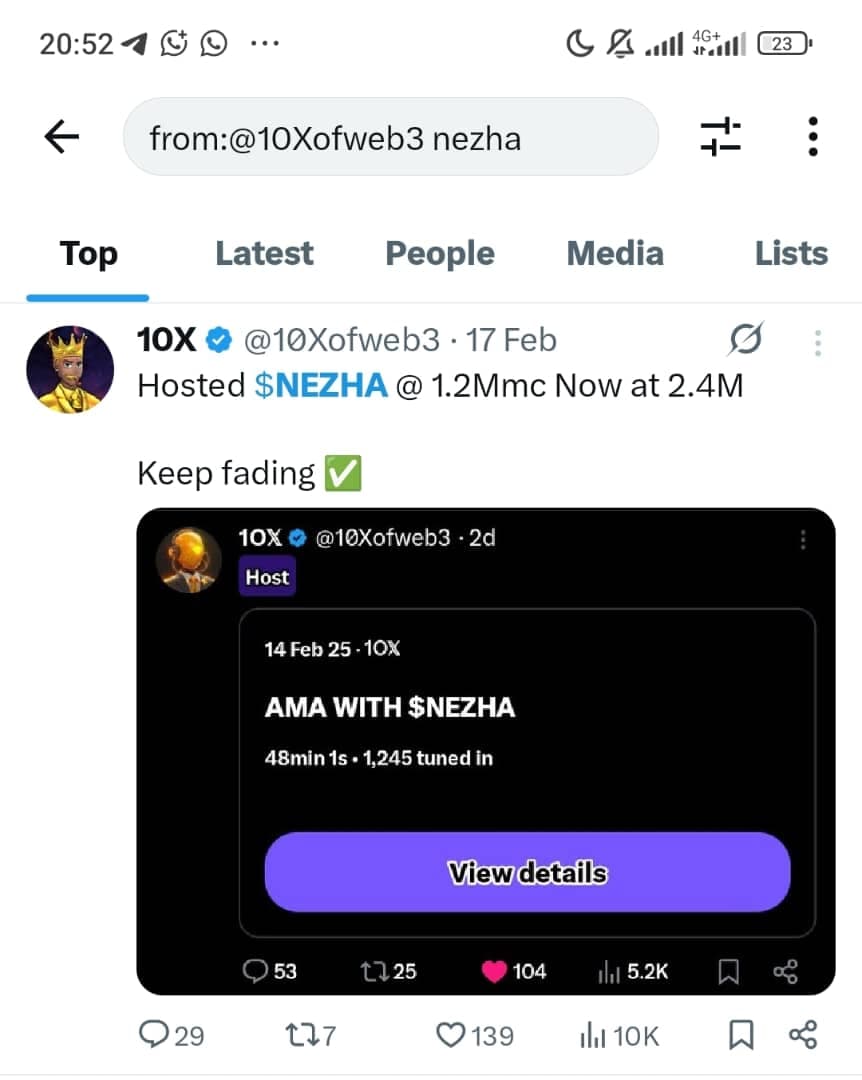This screenshot has width=862, height=1080.
Task: Like the quoted AMA post
Action: click(497, 970)
